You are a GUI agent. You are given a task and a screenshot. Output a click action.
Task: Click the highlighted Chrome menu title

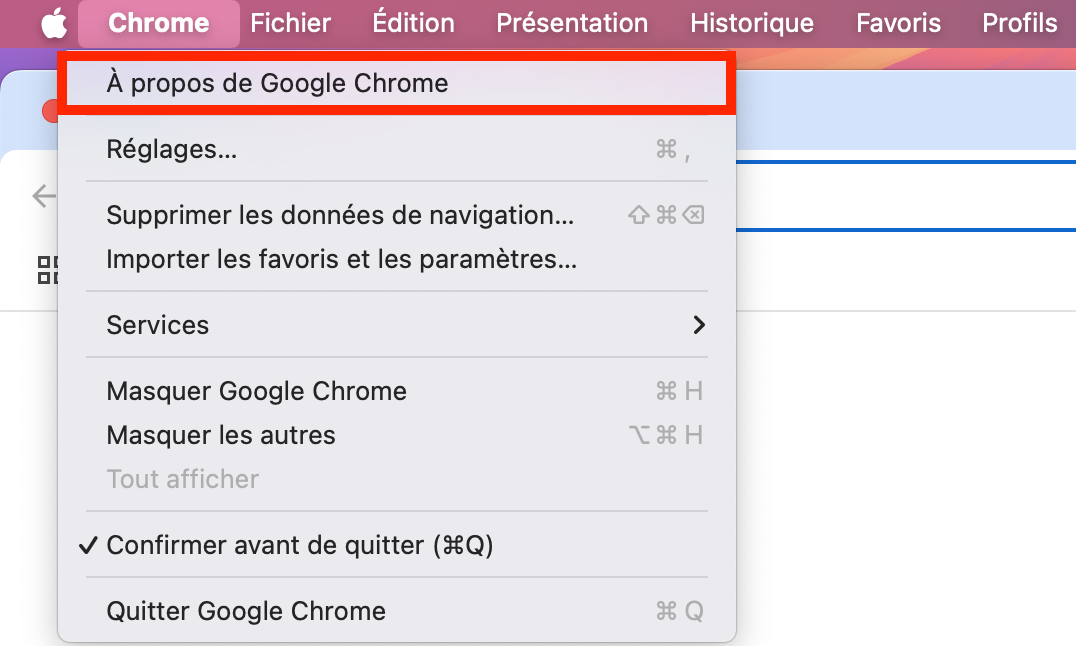[x=157, y=23]
